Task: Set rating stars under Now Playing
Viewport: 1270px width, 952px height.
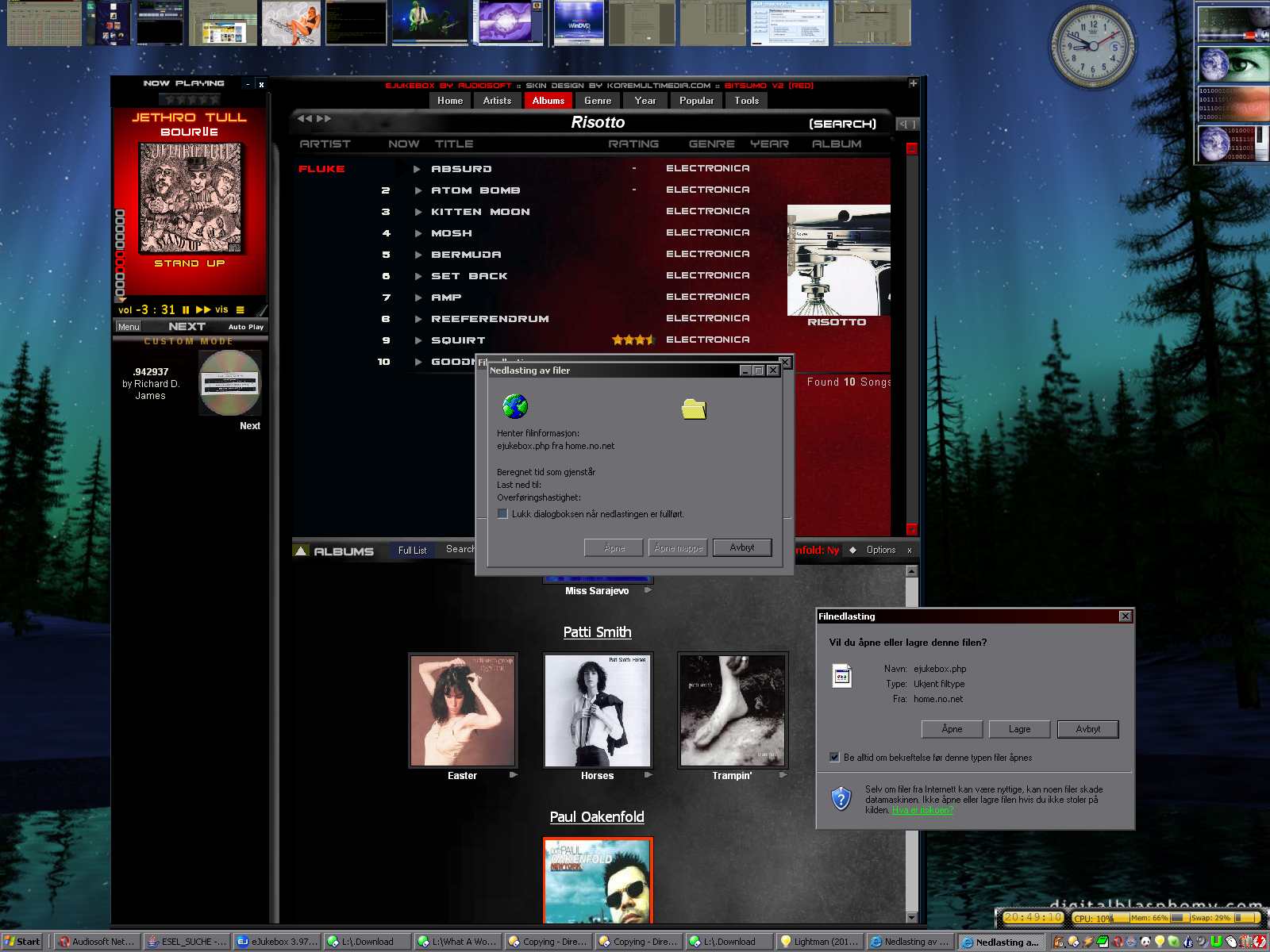Action: [x=189, y=100]
